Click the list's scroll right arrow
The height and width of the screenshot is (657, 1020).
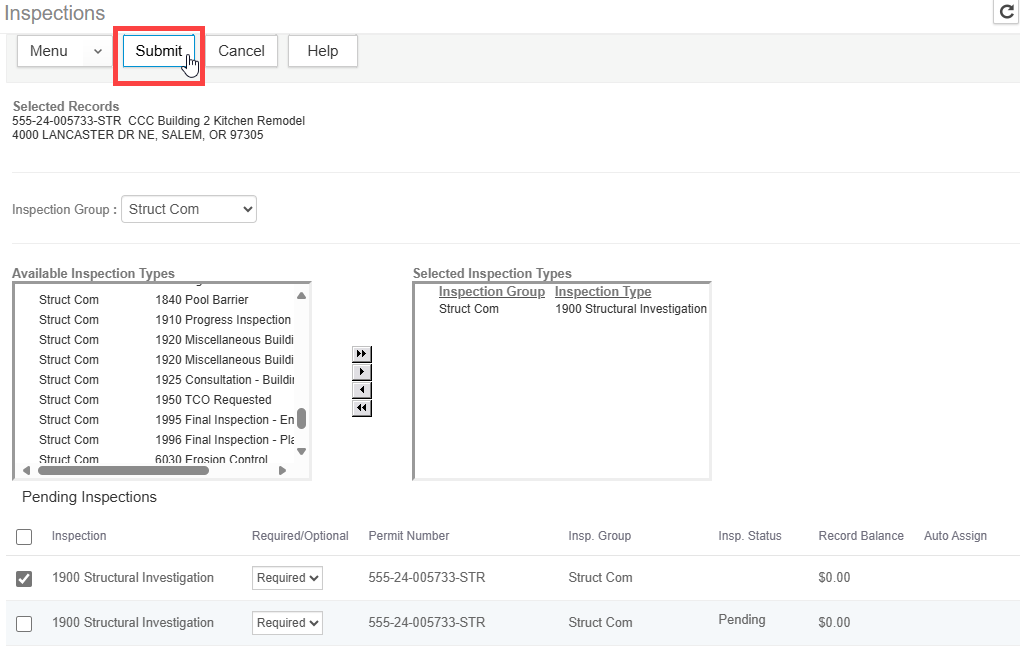click(x=282, y=470)
